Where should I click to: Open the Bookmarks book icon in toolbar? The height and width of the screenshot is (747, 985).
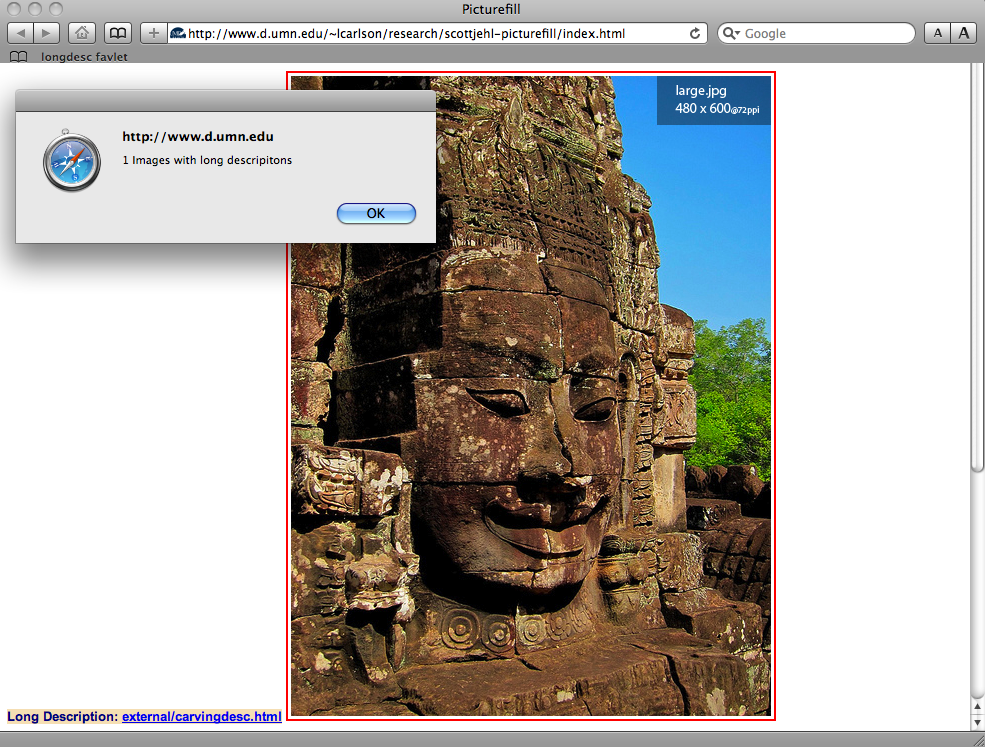point(118,33)
